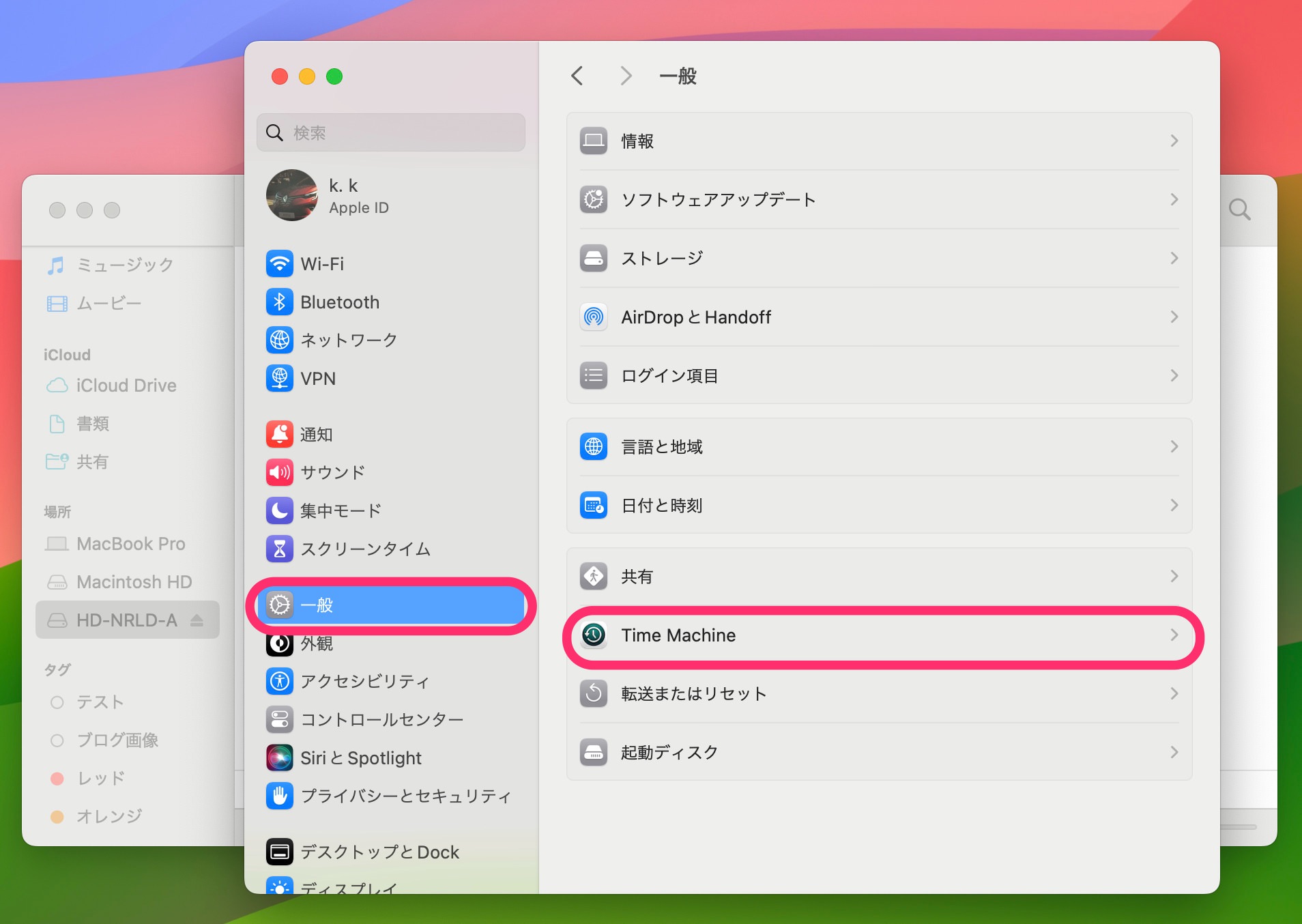Viewport: 1302px width, 924px height.
Task: Select 一般 in settings sidebar
Action: 391,605
